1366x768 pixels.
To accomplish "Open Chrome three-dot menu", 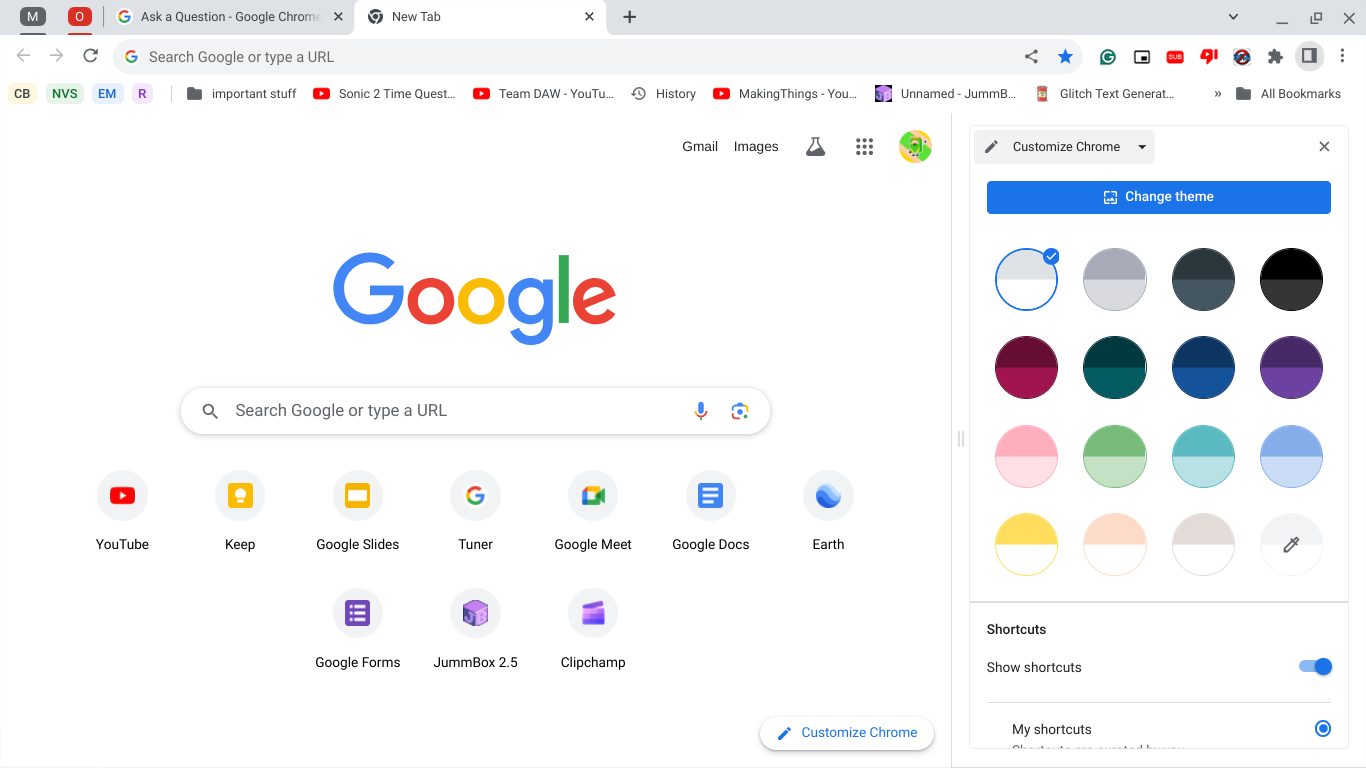I will pyautogui.click(x=1344, y=56).
